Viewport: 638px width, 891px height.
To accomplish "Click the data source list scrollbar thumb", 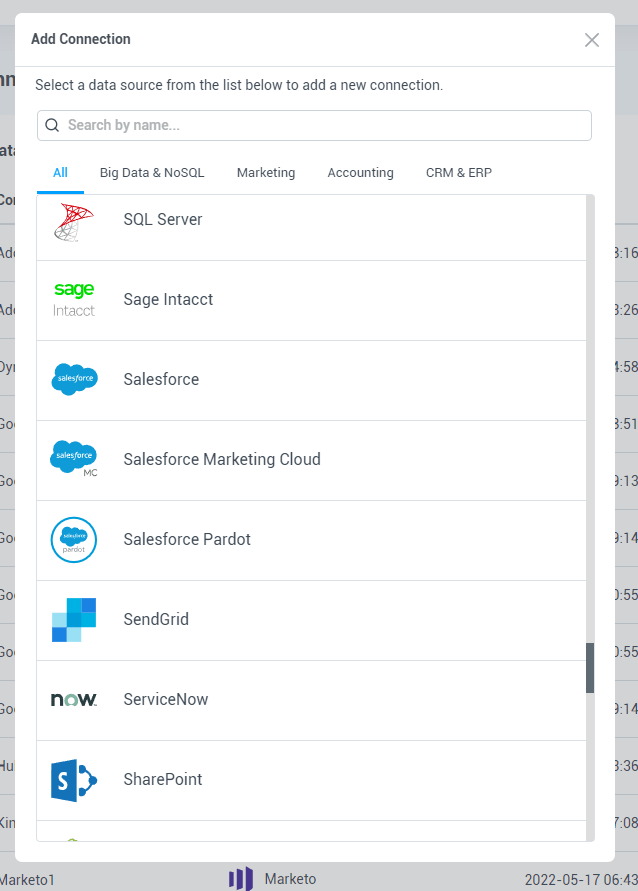I will (590, 667).
